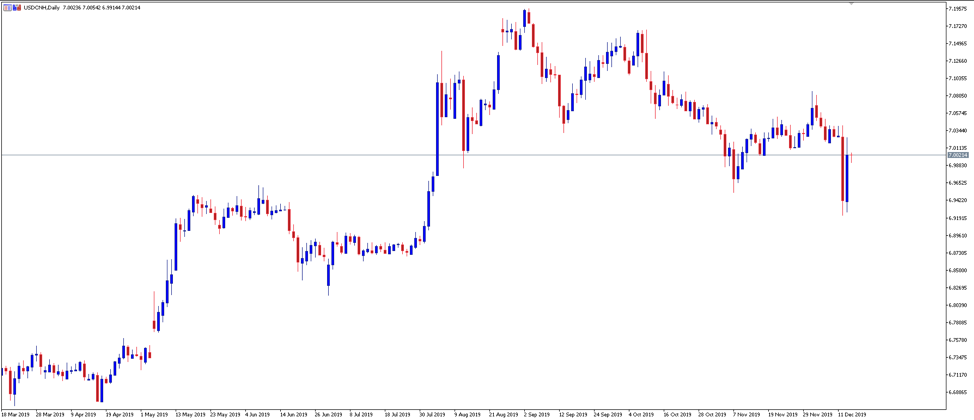Click the 21 Aug 2019 date label
The height and width of the screenshot is (420, 974).
pos(503,414)
